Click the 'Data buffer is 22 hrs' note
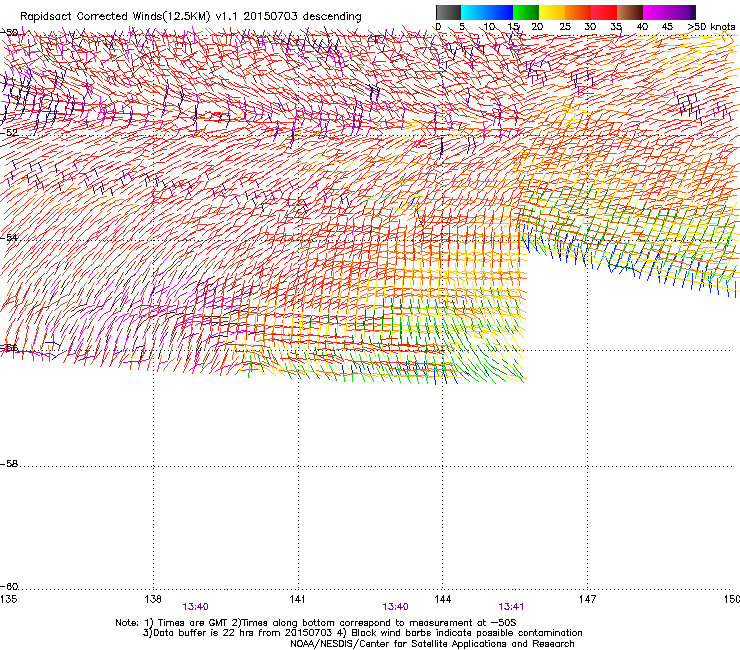The height and width of the screenshot is (650, 740). coord(205,633)
